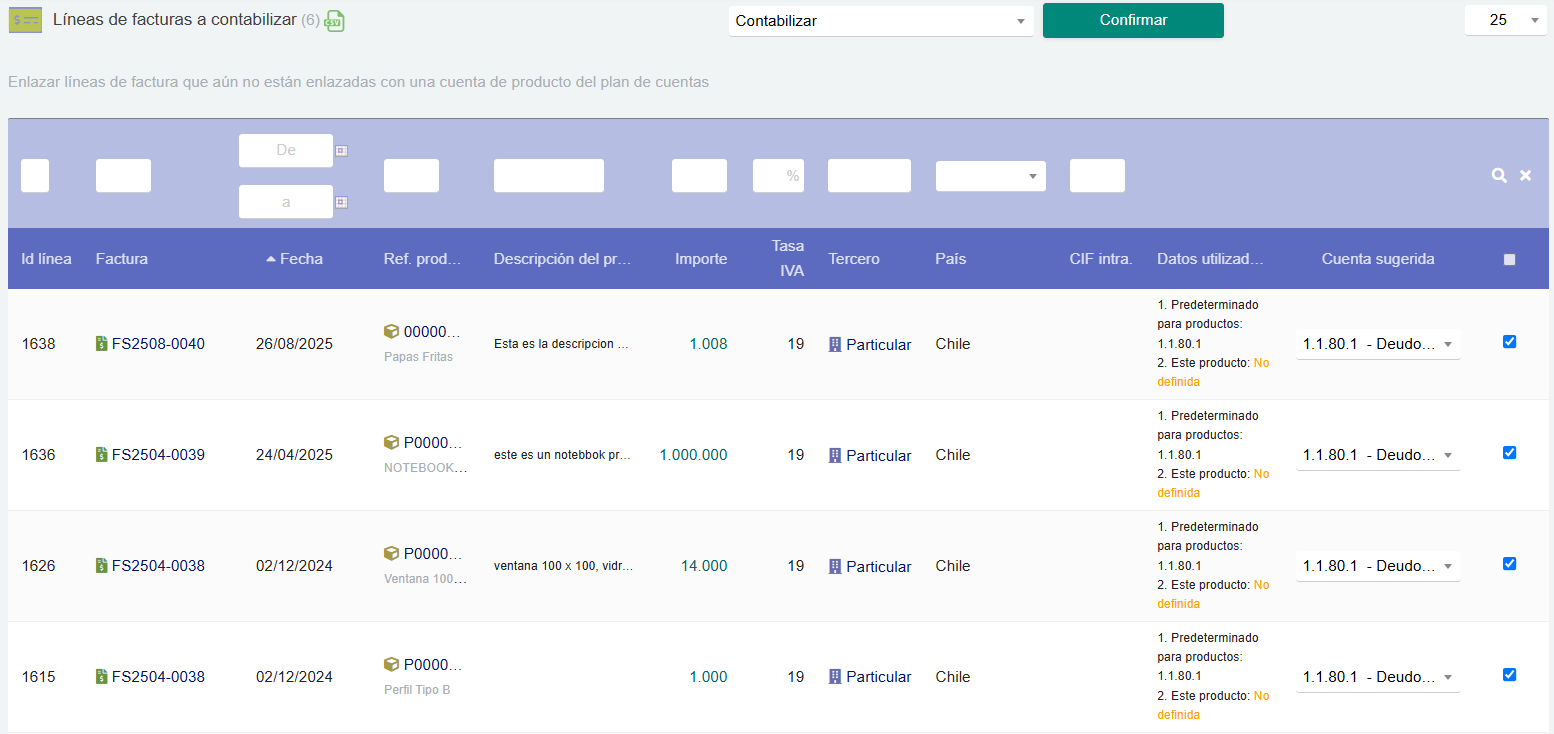Open the Contabilizar action dropdown
This screenshot has width=1554, height=734.
click(x=880, y=21)
